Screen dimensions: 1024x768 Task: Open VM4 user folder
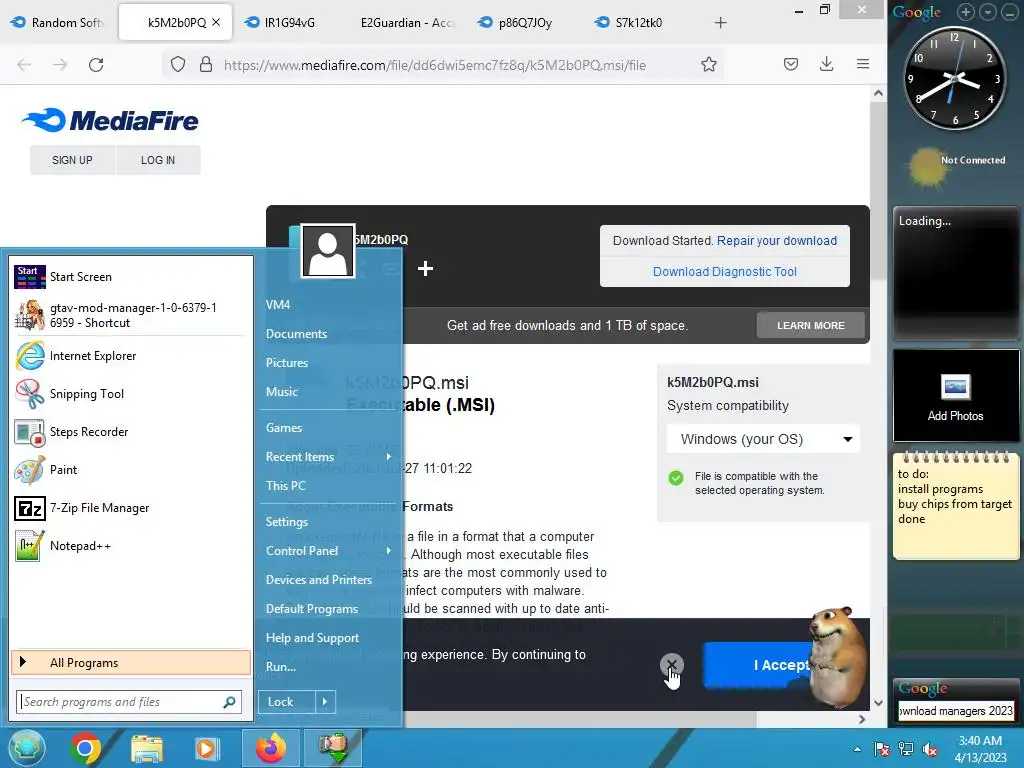(x=278, y=304)
